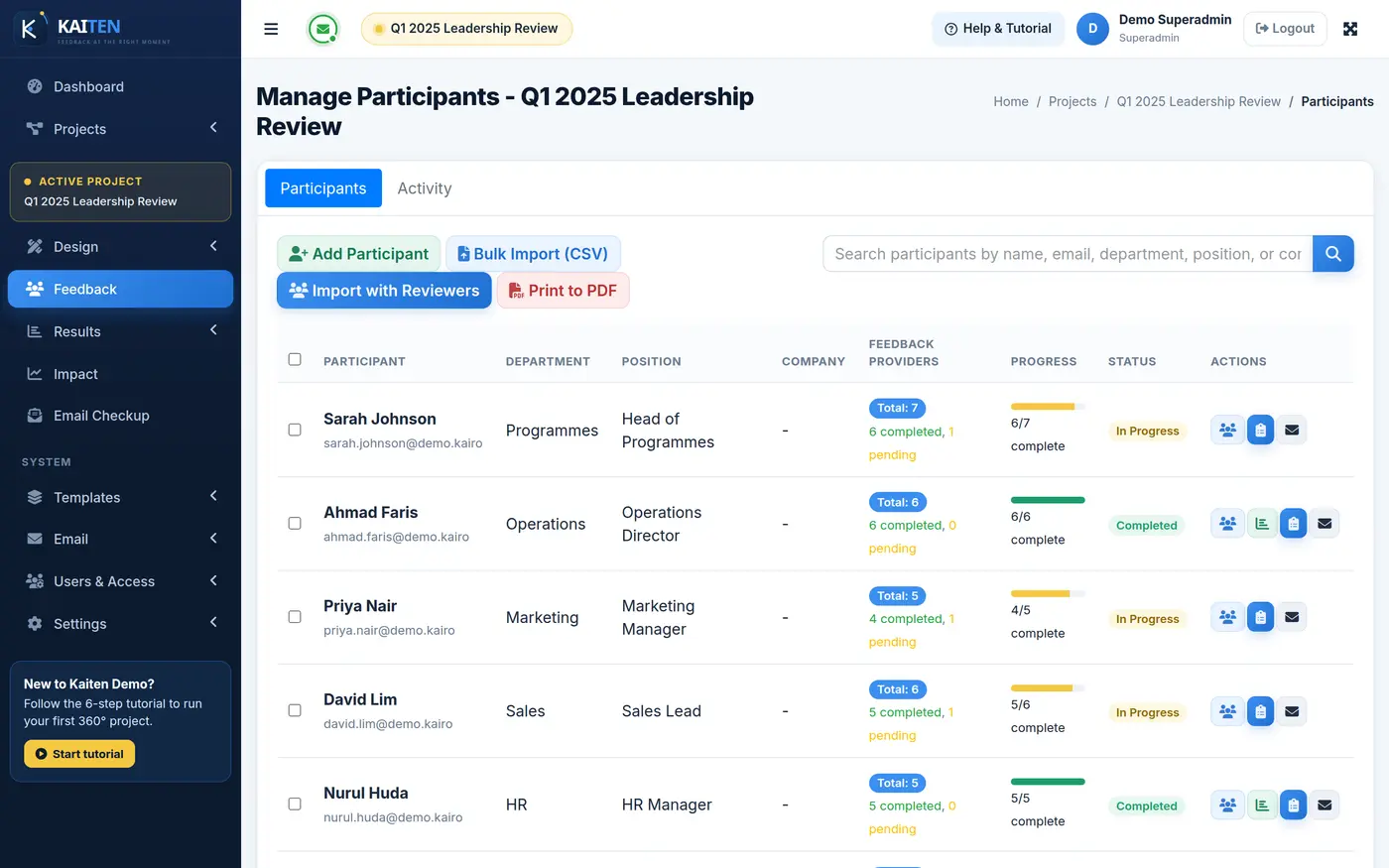
Task: Select the checkbox for David Lim
Action: [295, 710]
